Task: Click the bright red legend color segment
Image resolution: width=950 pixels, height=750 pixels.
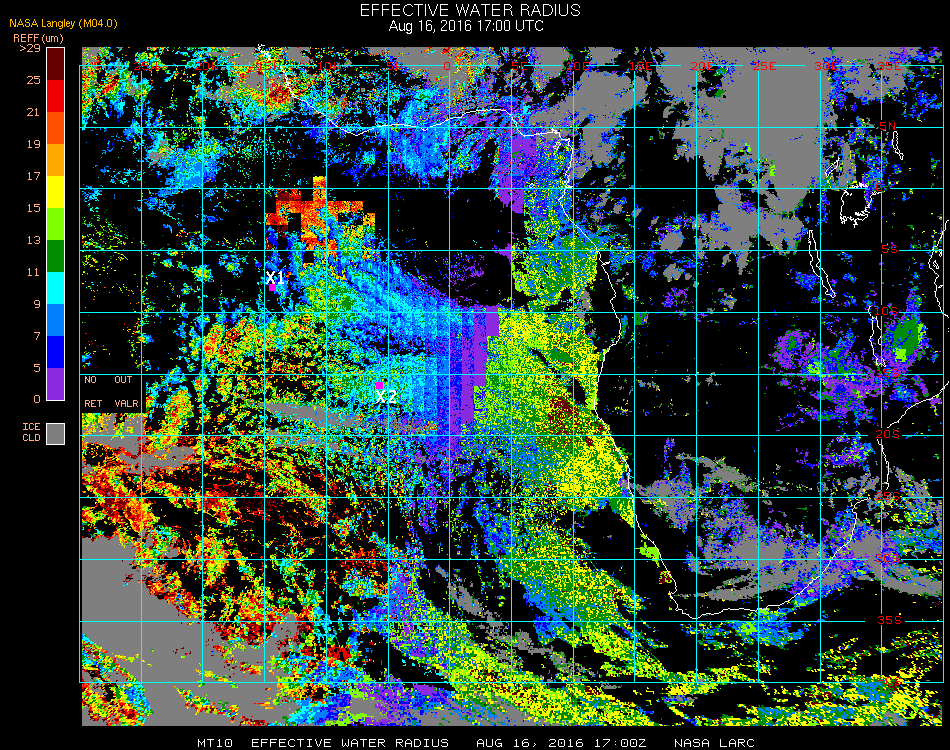Action: [56, 96]
